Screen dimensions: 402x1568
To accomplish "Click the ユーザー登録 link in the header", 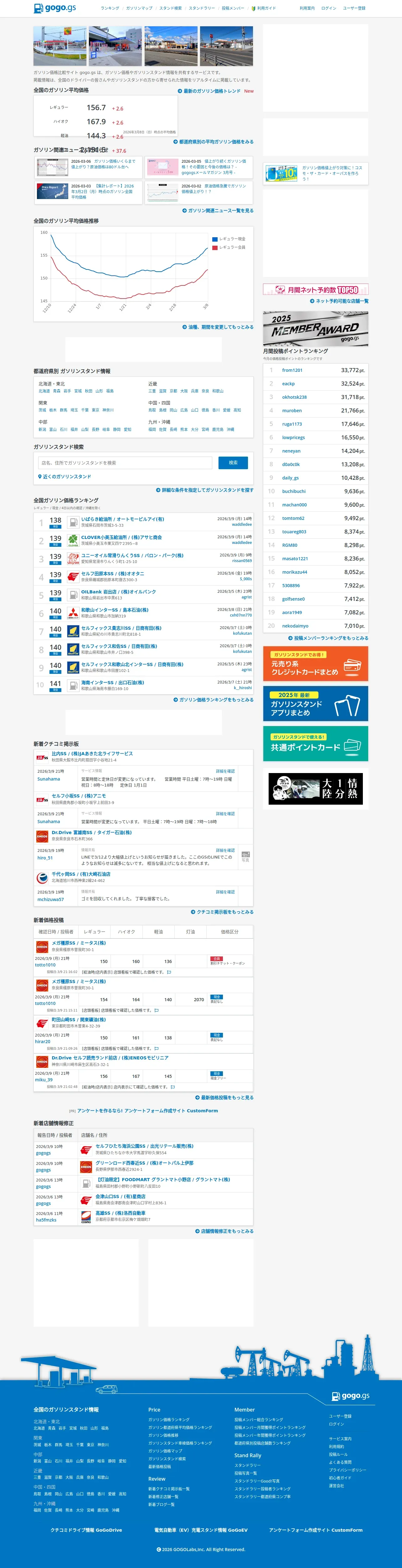I will point(354,8).
